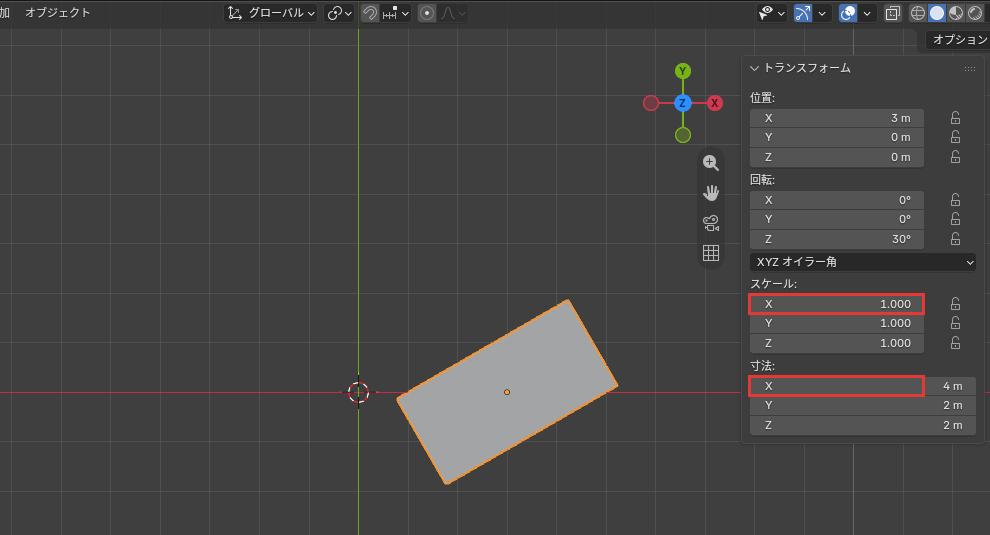Toggle snapping magnet icon
The width and height of the screenshot is (990, 535).
(370, 13)
